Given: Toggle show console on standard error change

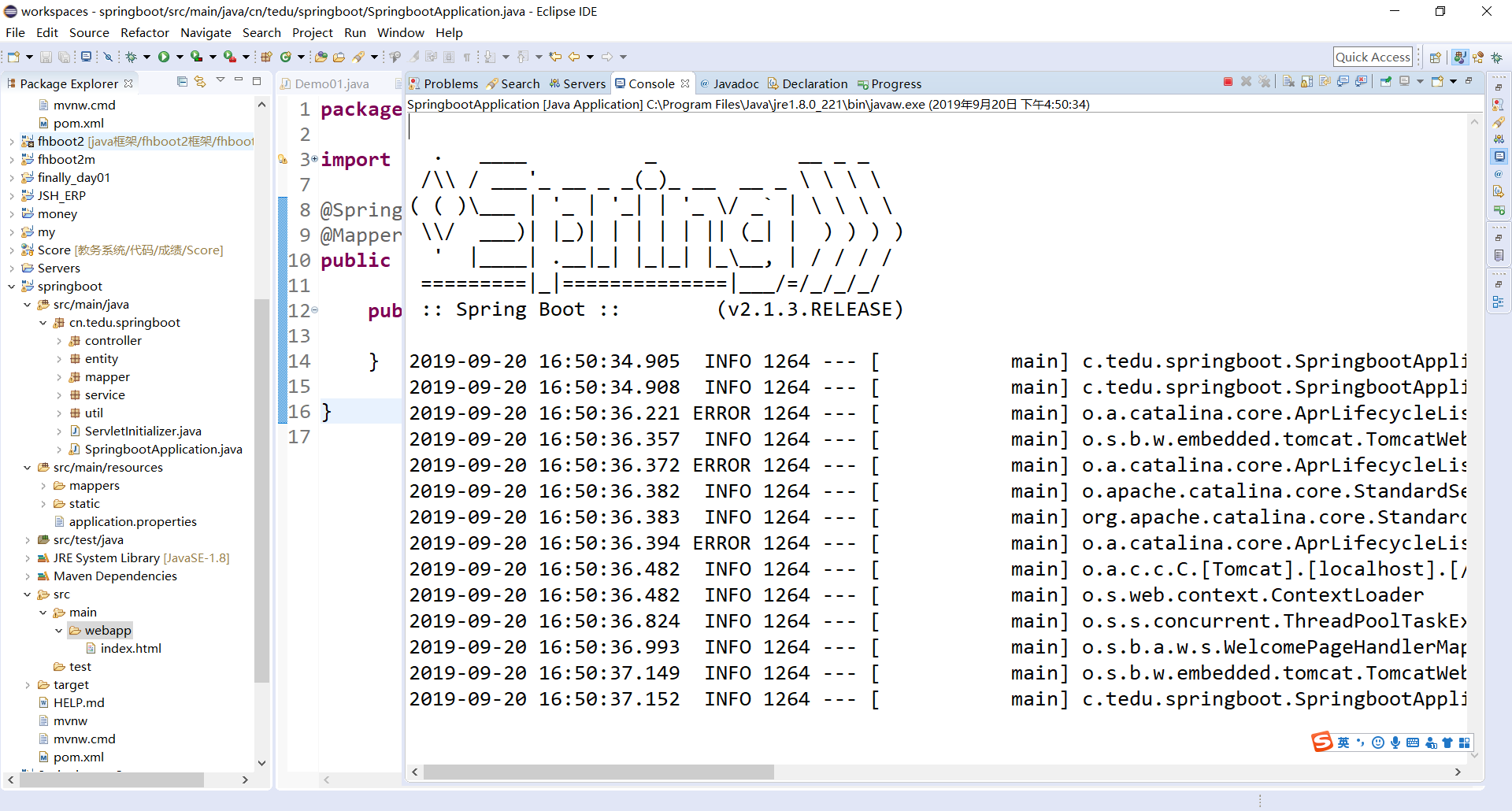Looking at the screenshot, I should point(1361,81).
